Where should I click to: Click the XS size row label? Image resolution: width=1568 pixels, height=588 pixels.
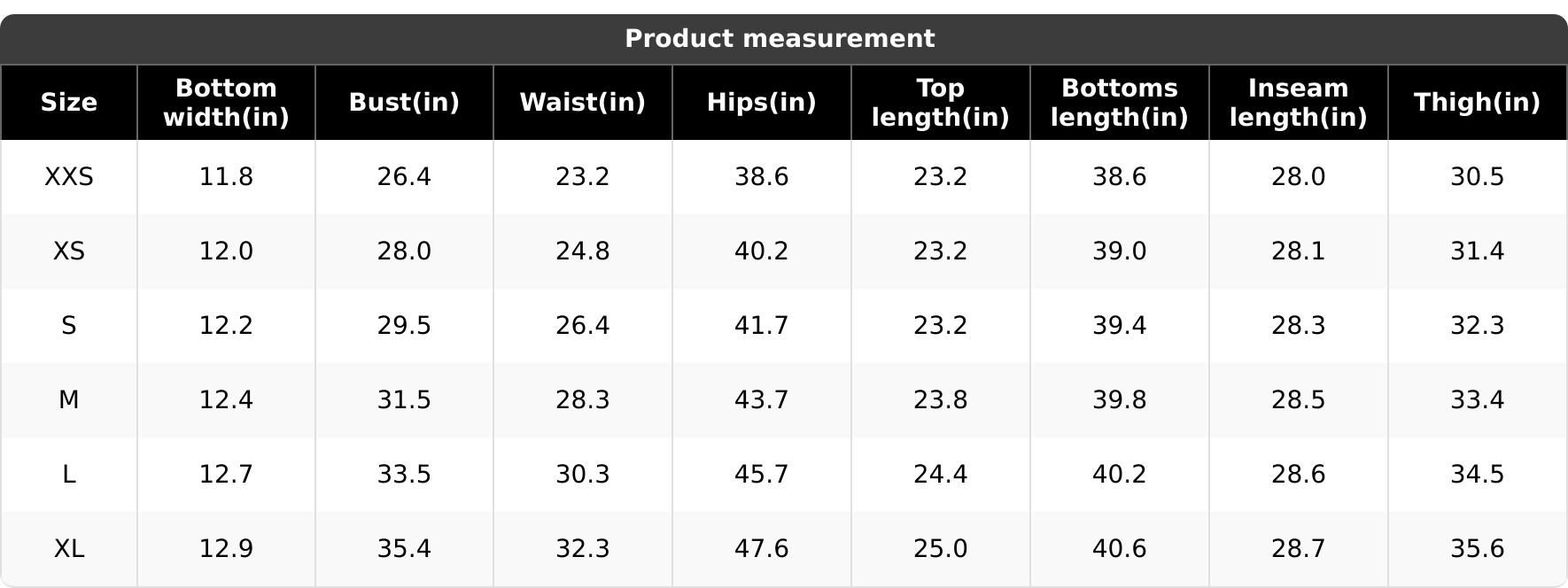(x=69, y=251)
